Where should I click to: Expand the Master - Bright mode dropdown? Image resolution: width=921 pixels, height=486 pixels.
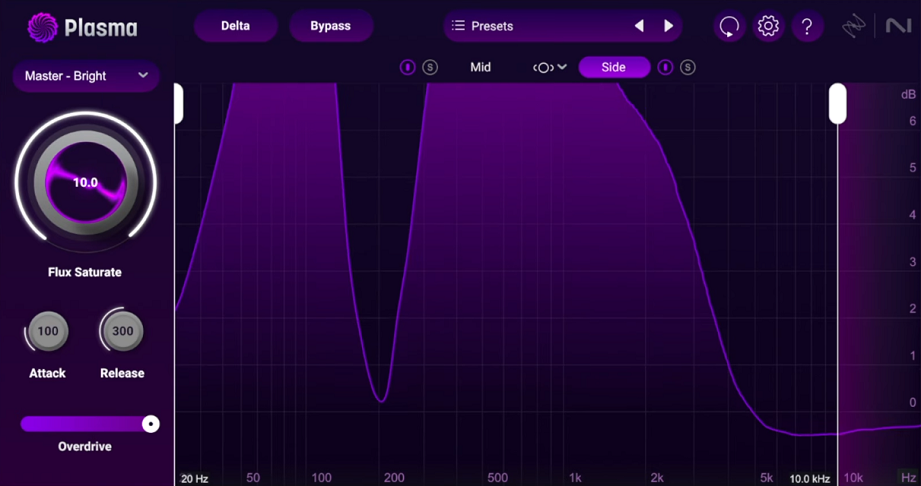click(86, 76)
